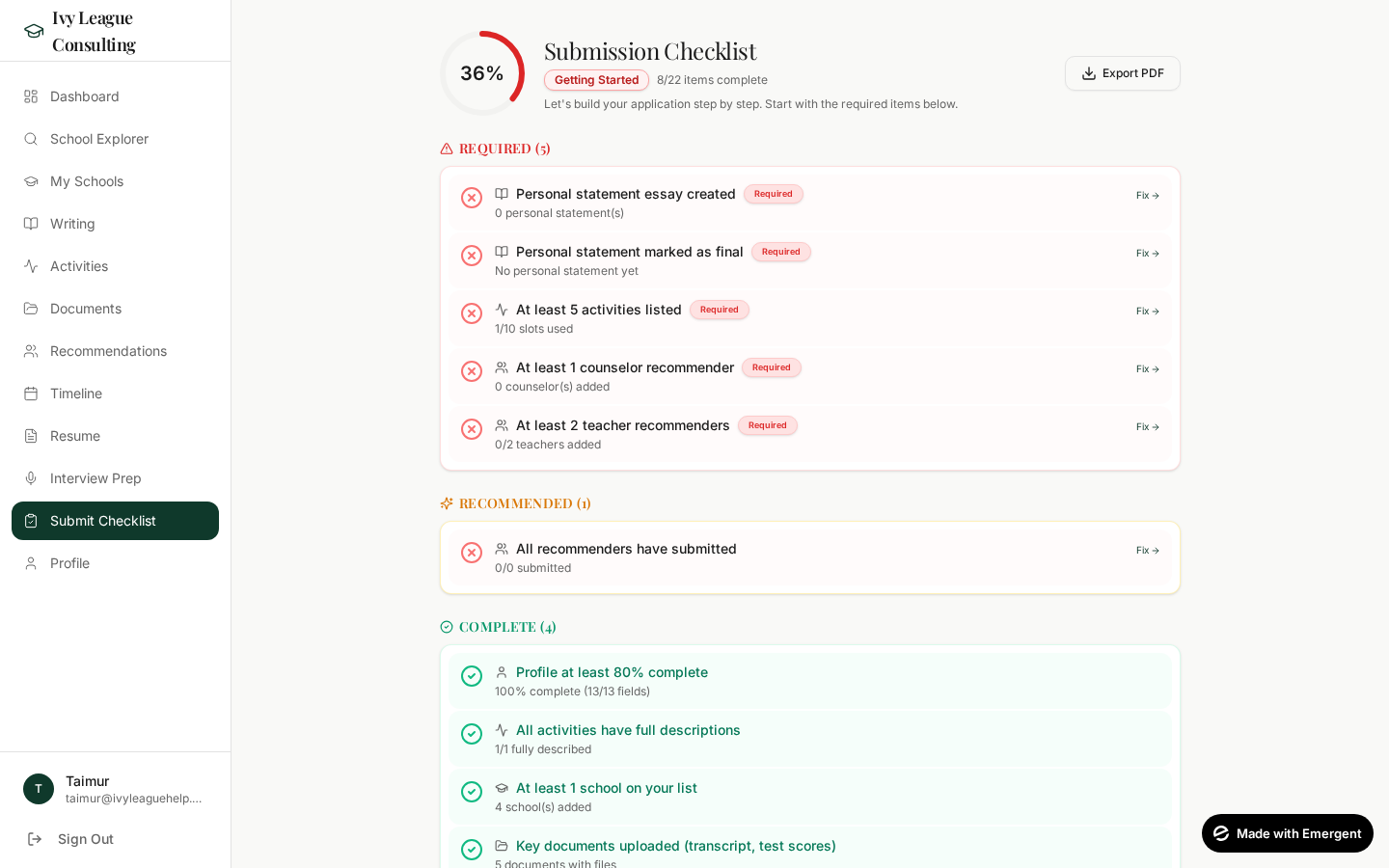This screenshot has width=1389, height=868.
Task: Click the taimur@ivyleaguehelp email text
Action: (x=134, y=799)
